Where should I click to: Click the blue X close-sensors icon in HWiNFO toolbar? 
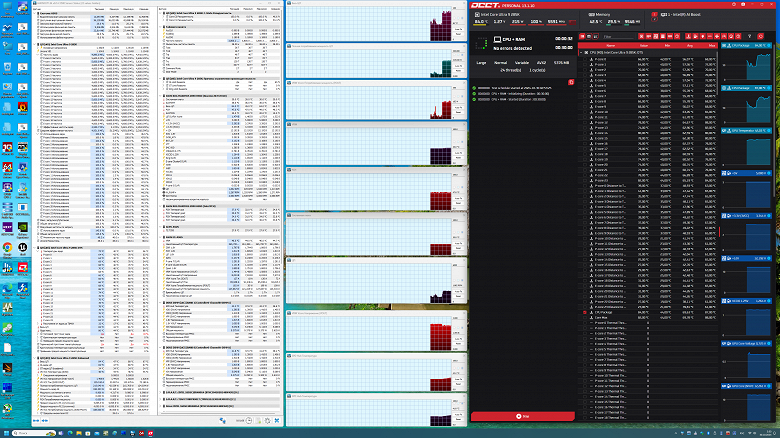(x=277, y=421)
